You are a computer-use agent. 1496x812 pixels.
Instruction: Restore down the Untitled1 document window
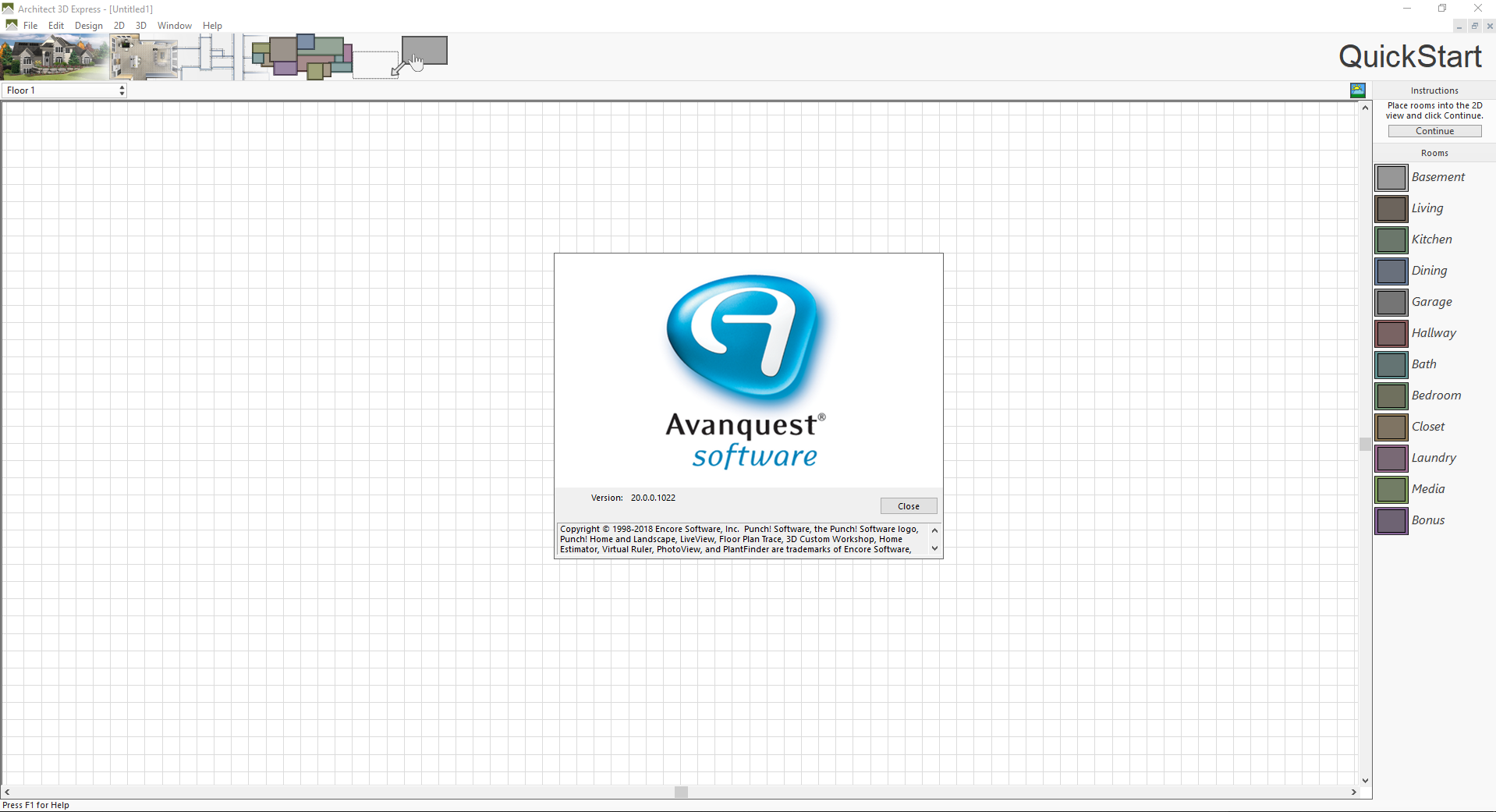click(1475, 27)
